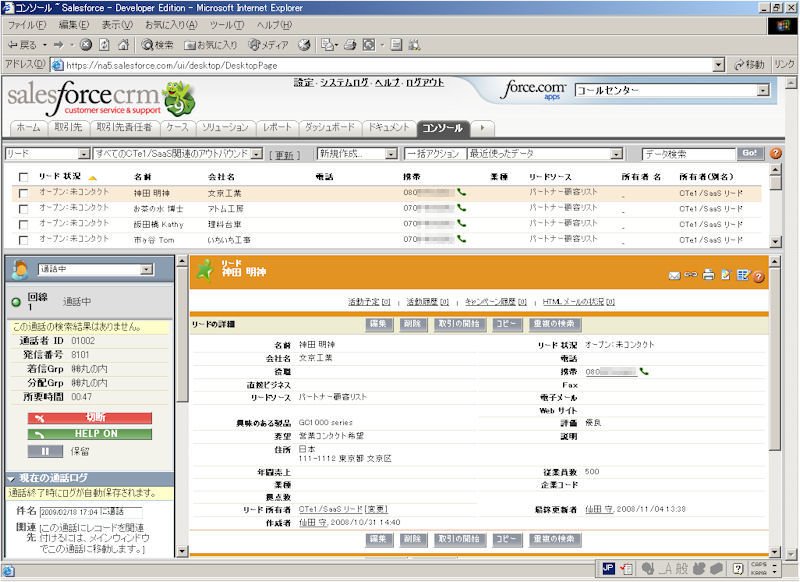
Task: Open the ツール menu
Action: click(x=227, y=24)
